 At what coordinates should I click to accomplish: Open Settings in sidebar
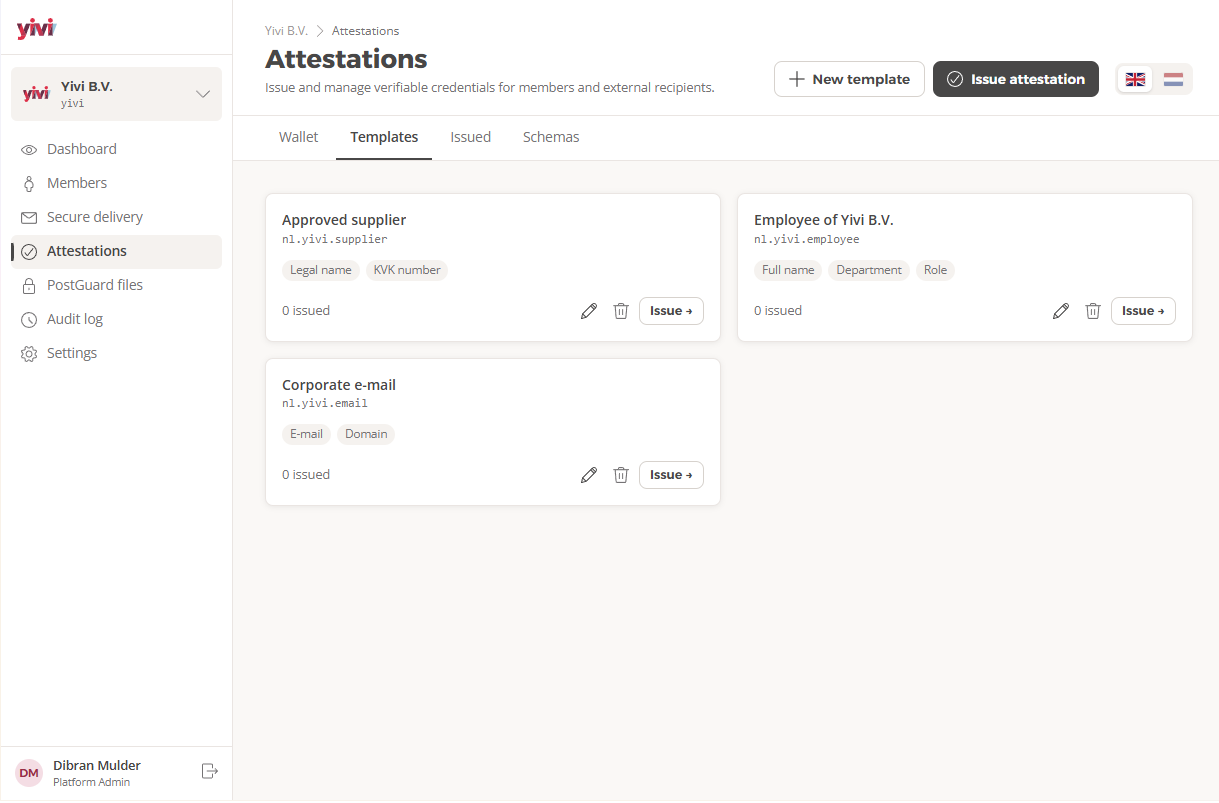click(116, 353)
